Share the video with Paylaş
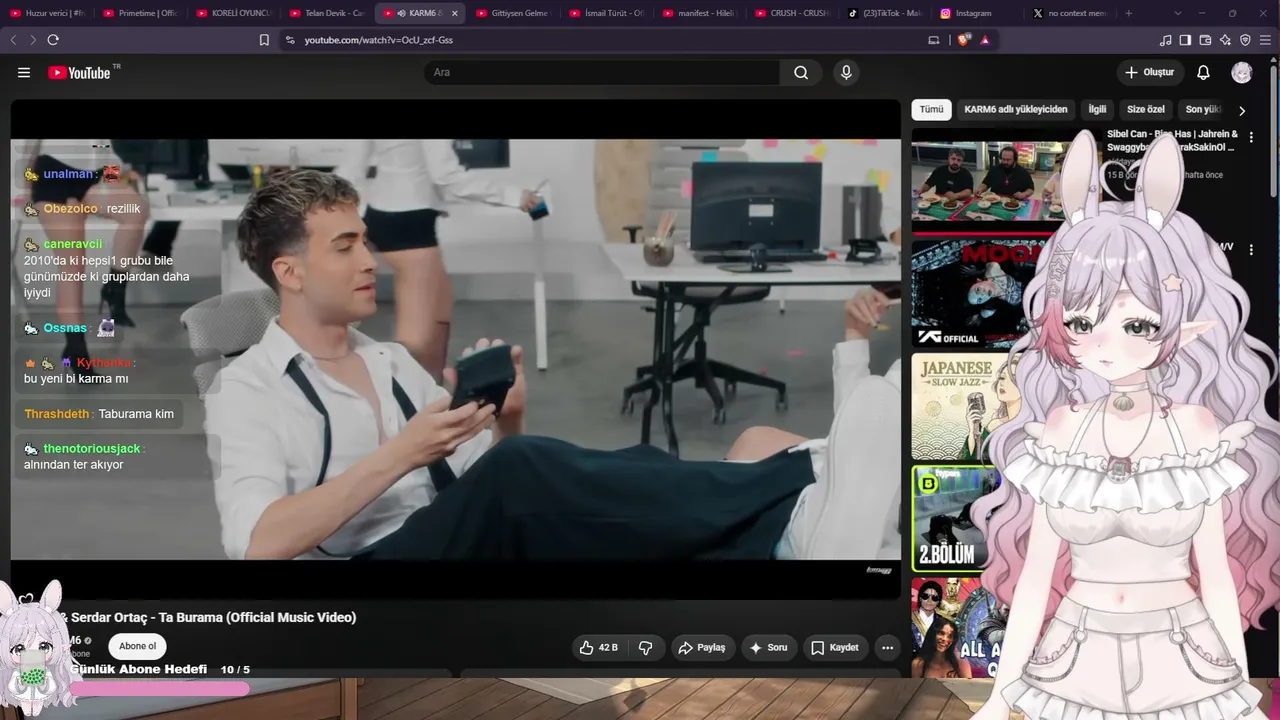 pos(703,647)
